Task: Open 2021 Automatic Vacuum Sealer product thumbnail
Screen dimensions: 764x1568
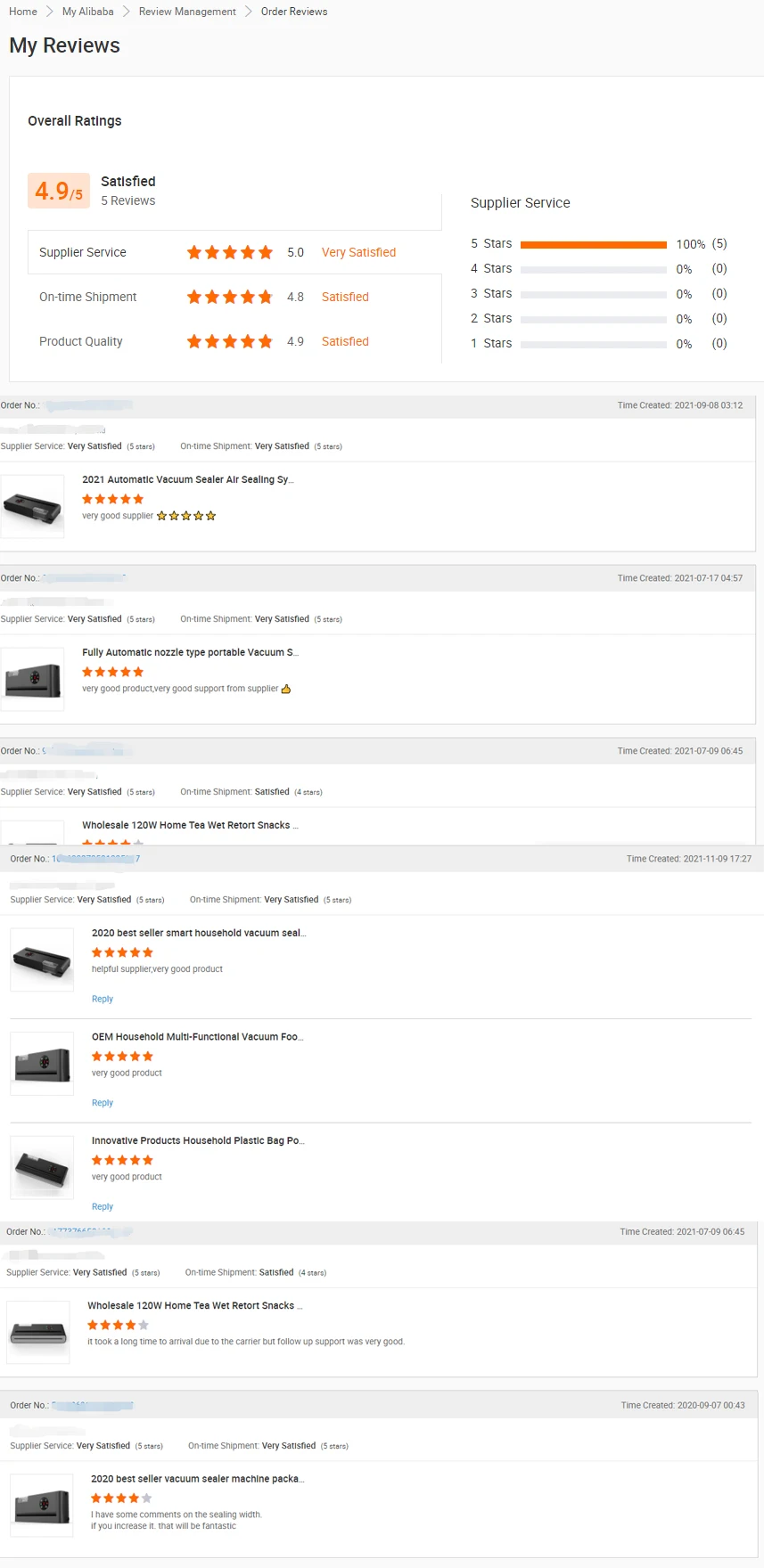Action: (33, 507)
